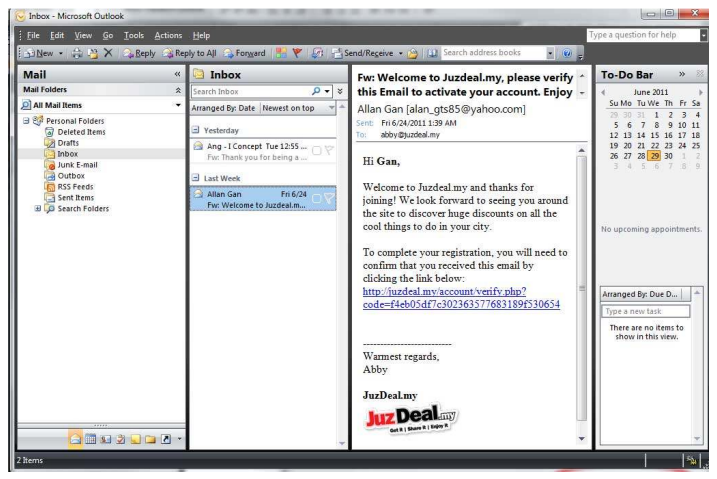The height and width of the screenshot is (479, 717).
Task: Open the Shortcuts arrow icon
Action: click(x=166, y=439)
